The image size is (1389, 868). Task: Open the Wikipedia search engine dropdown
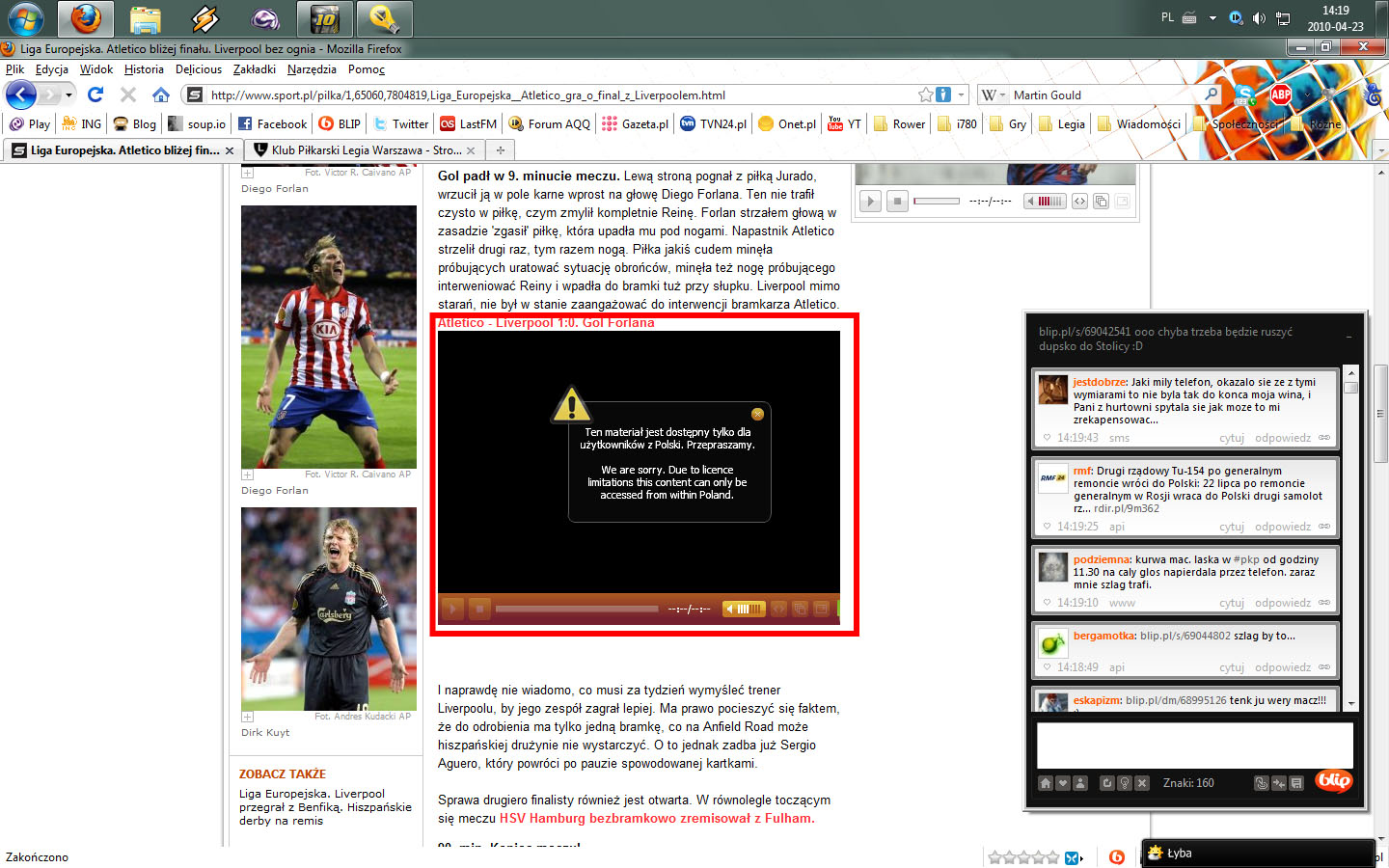coord(993,95)
